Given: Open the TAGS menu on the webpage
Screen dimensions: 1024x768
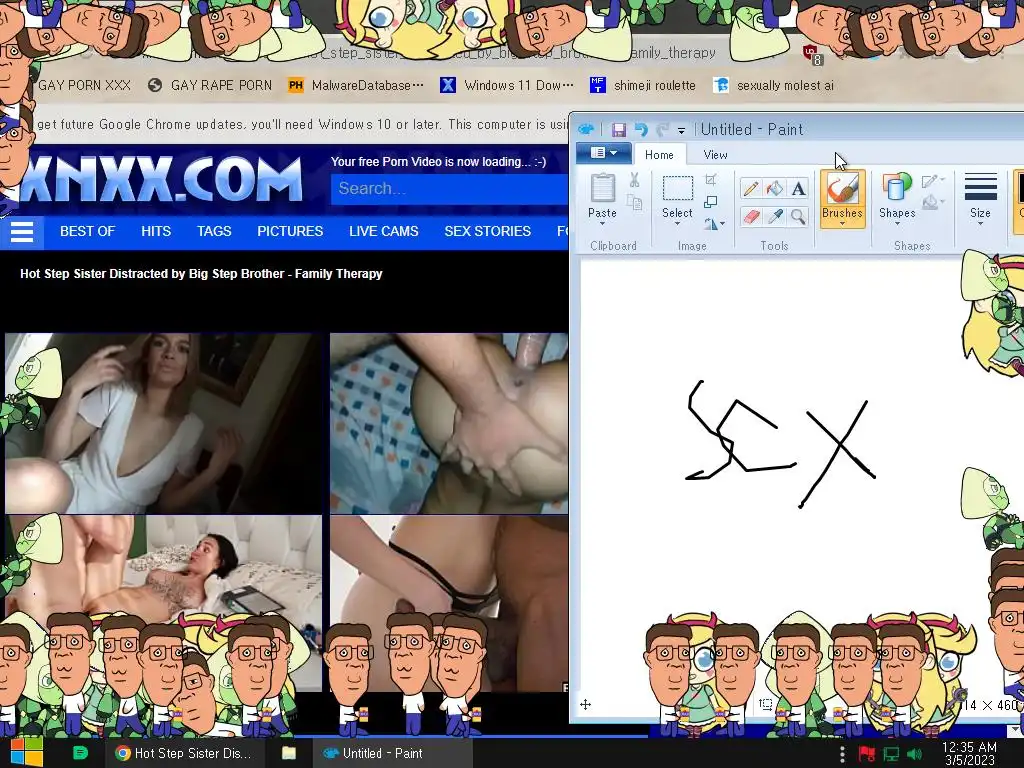Looking at the screenshot, I should click(x=214, y=231).
